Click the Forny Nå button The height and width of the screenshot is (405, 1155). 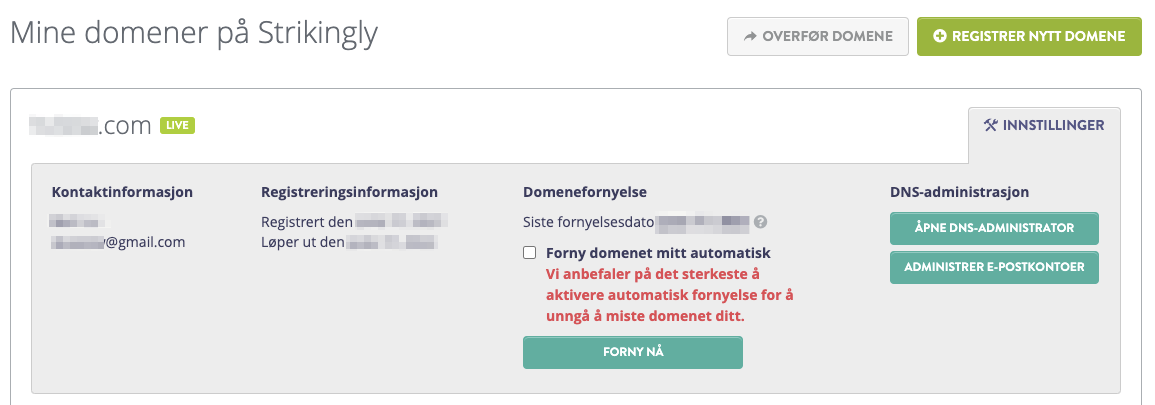pos(633,352)
